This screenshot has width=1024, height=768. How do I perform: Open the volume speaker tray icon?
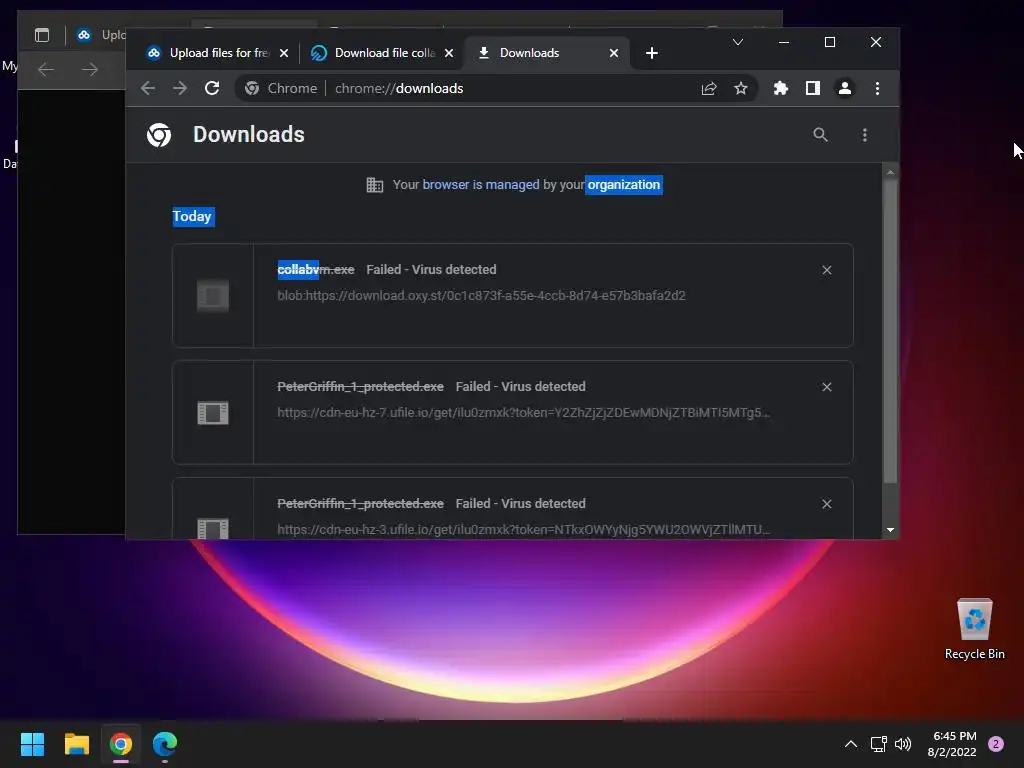coord(903,744)
